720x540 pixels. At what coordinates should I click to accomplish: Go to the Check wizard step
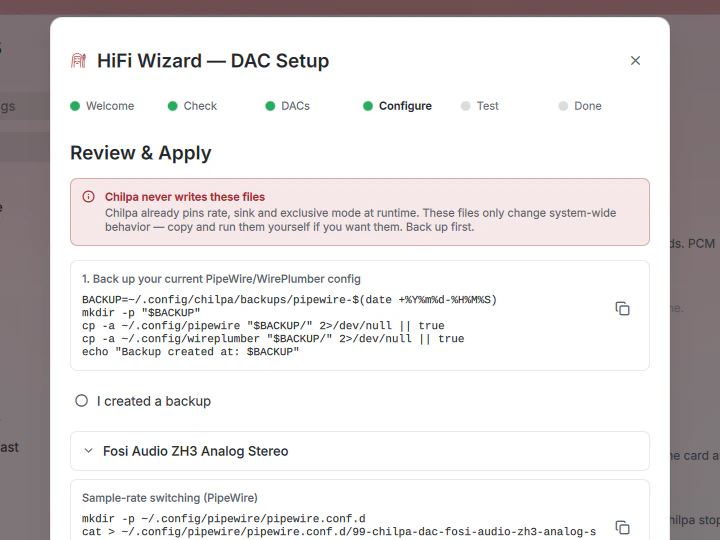tap(200, 106)
